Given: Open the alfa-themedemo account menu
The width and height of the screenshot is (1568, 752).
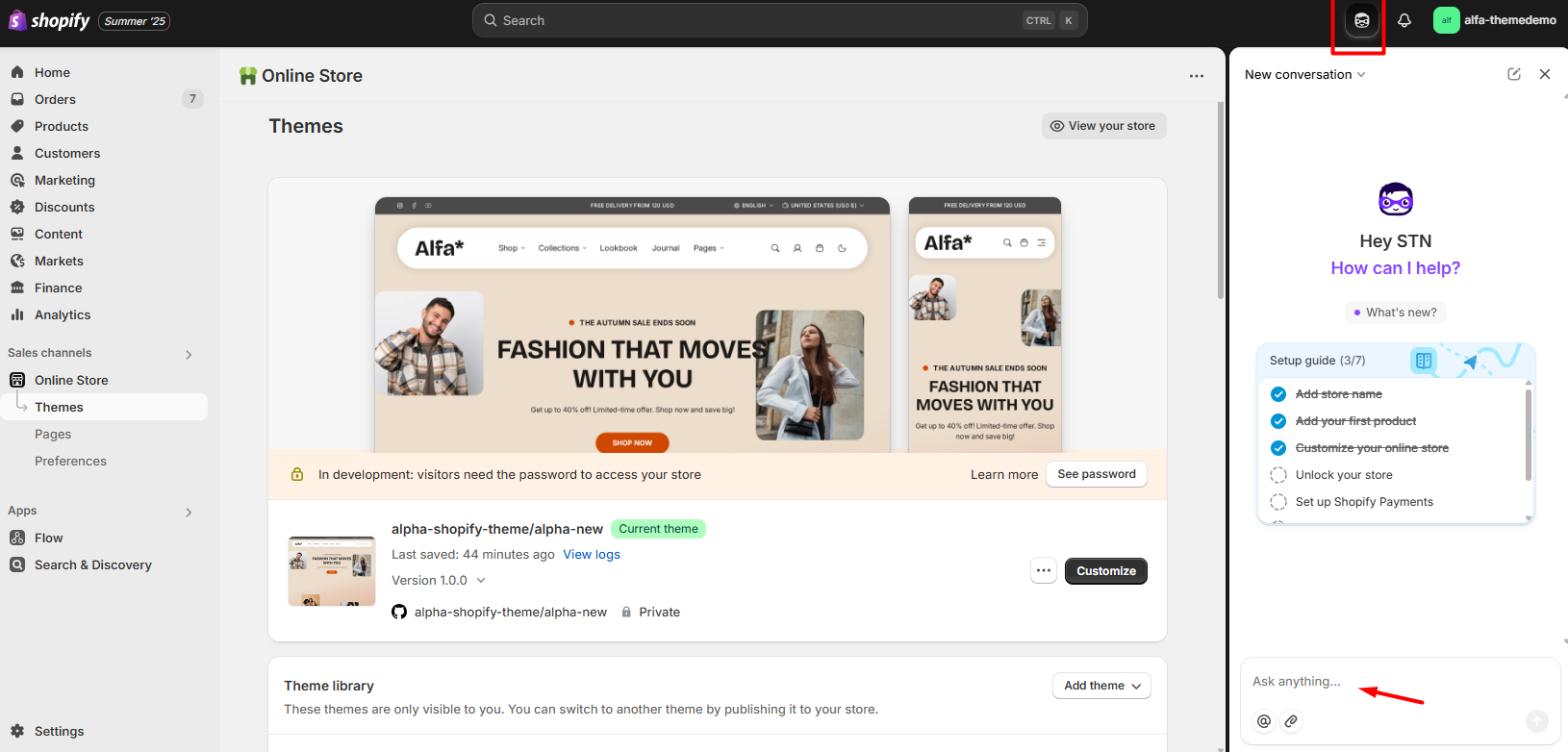Looking at the screenshot, I should click(1495, 20).
